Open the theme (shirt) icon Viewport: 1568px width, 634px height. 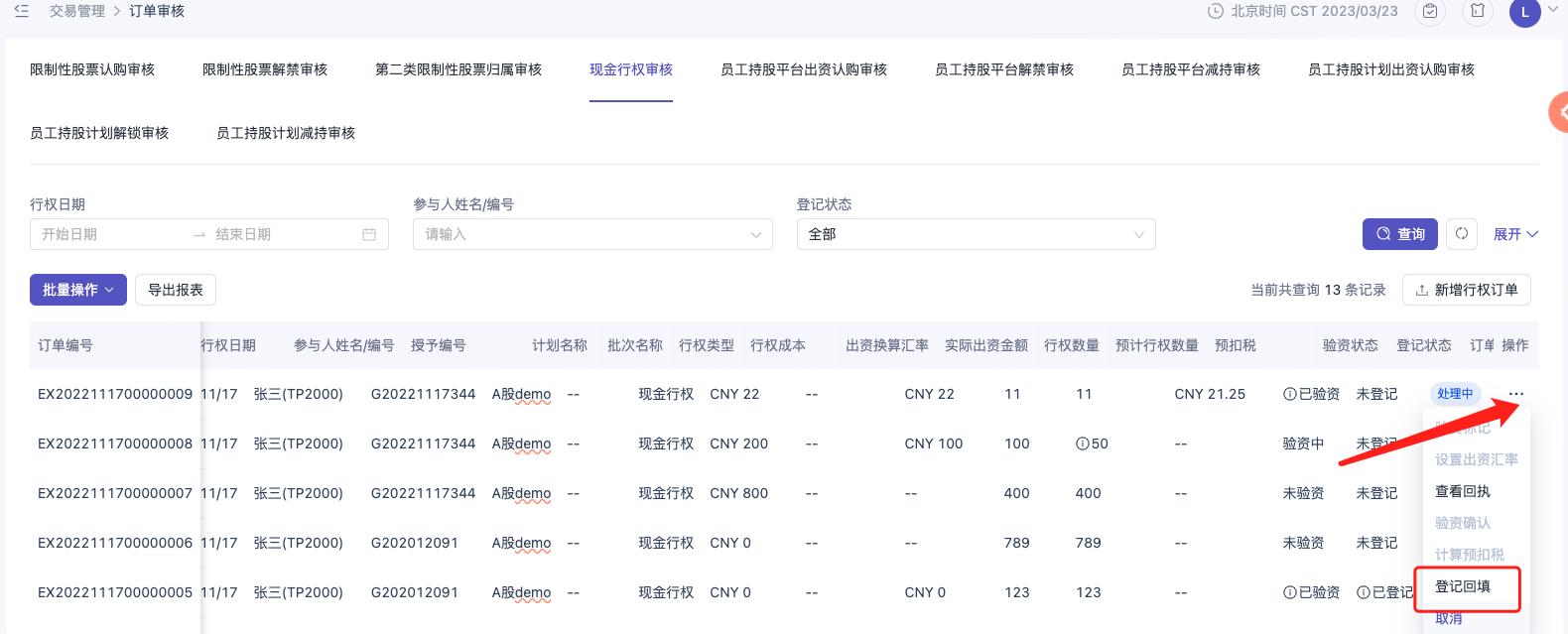pyautogui.click(x=1478, y=11)
